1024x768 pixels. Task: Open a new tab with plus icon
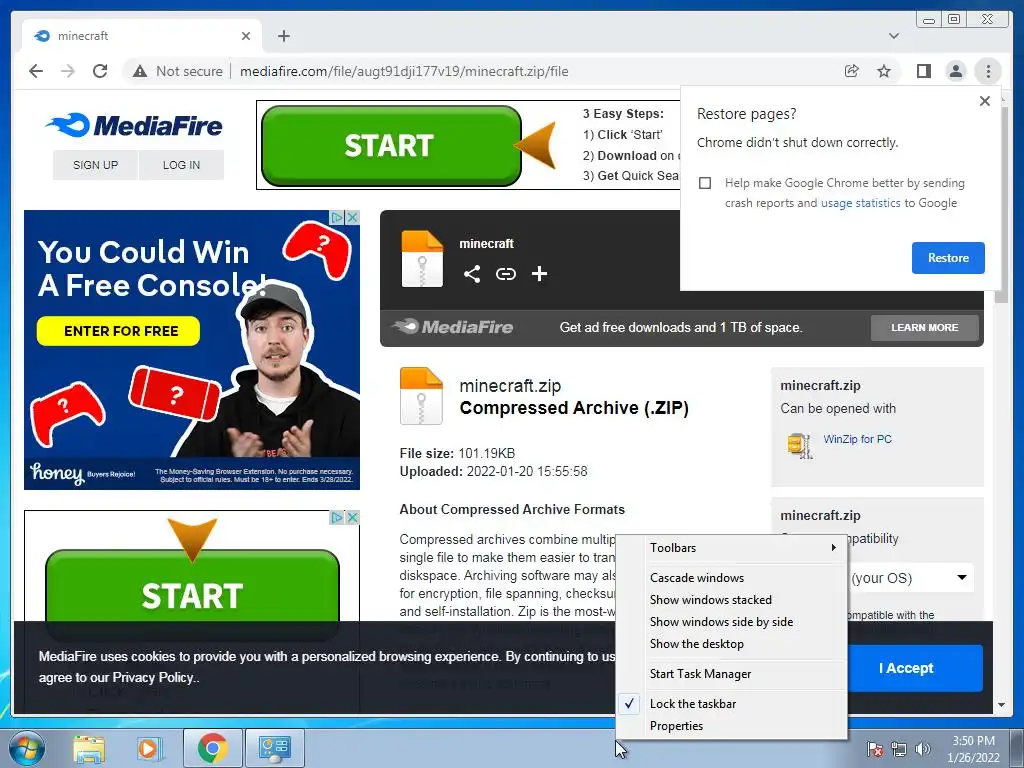(283, 36)
